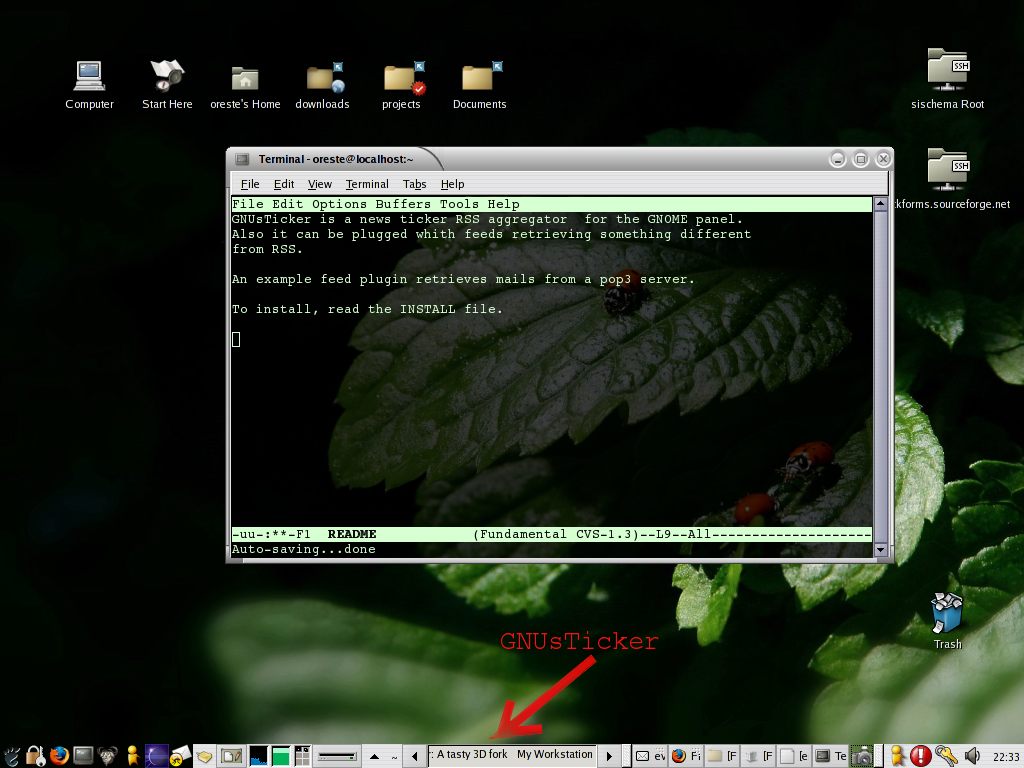Viewport: 1024px width, 768px height.
Task: Open Emacs Buffers menu in terminal
Action: [403, 204]
